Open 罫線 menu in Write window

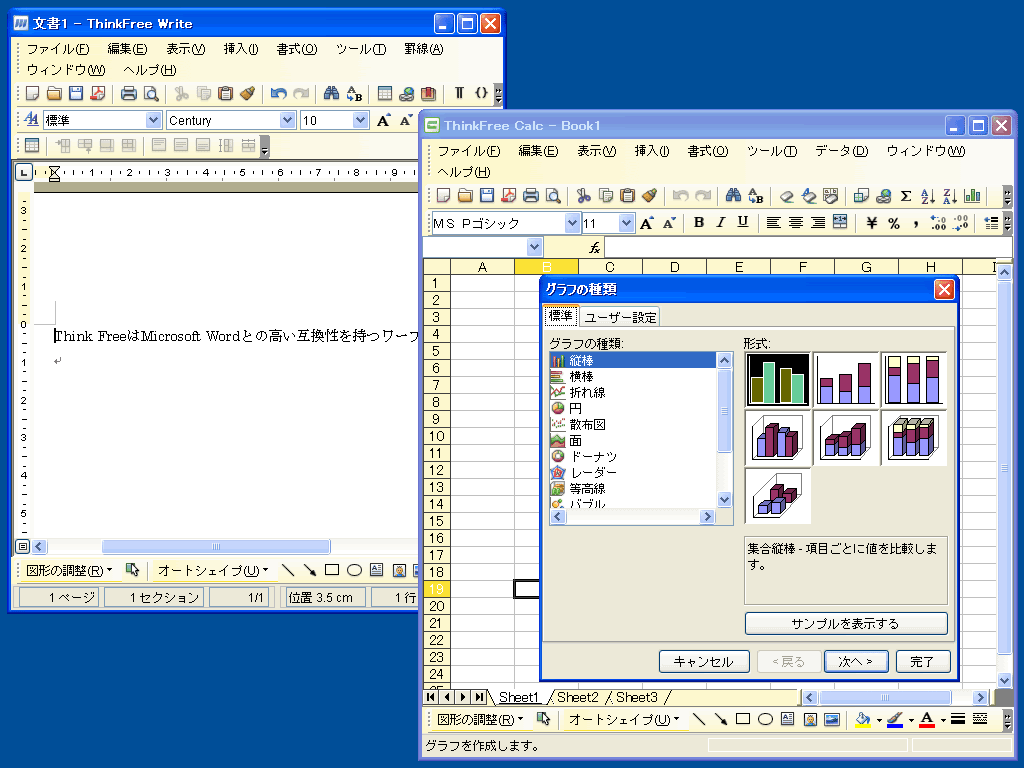point(424,49)
